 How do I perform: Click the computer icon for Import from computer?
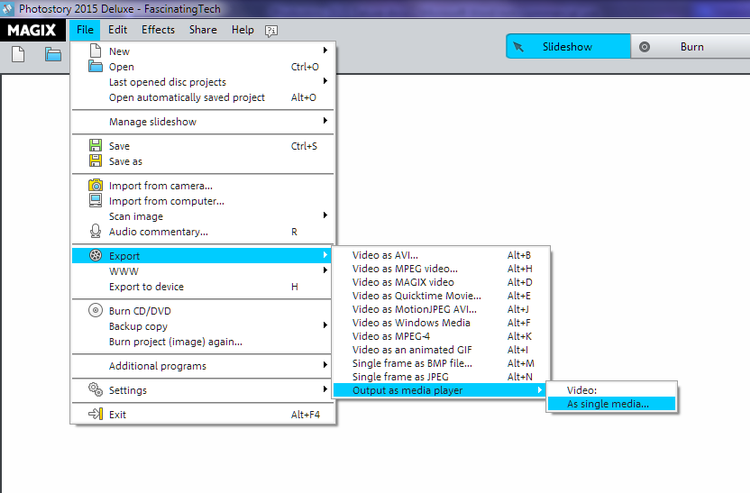(x=96, y=200)
